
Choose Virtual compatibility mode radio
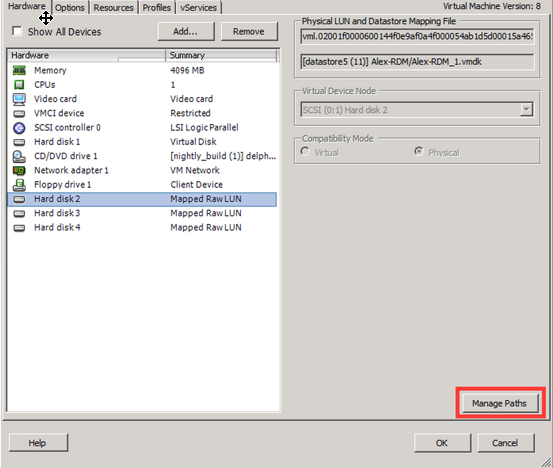coord(305,152)
